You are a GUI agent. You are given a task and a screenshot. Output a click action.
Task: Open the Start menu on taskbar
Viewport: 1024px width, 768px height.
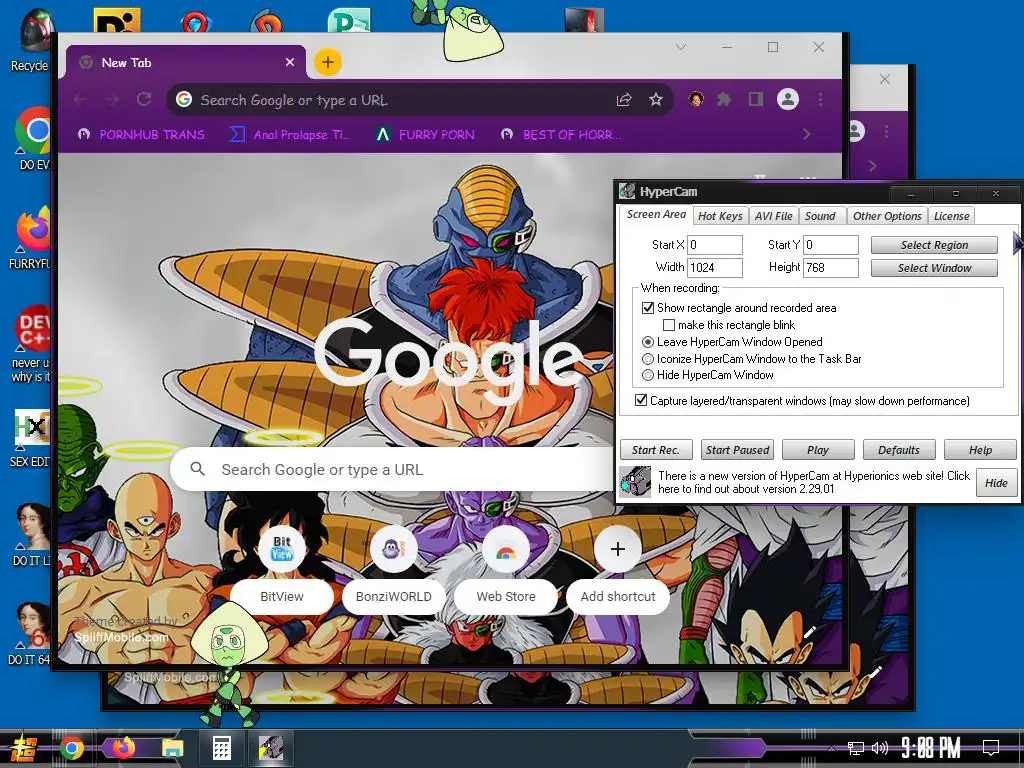[22, 748]
